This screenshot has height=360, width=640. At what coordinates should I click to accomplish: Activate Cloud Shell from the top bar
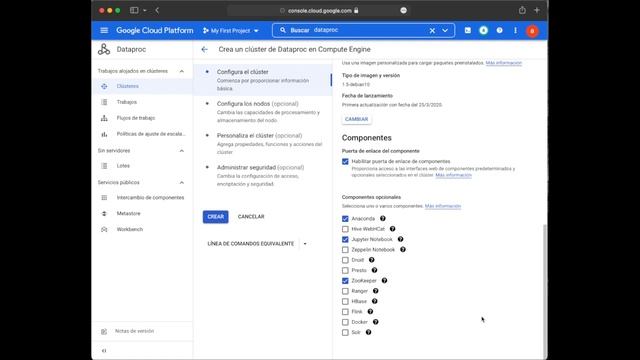(468, 31)
